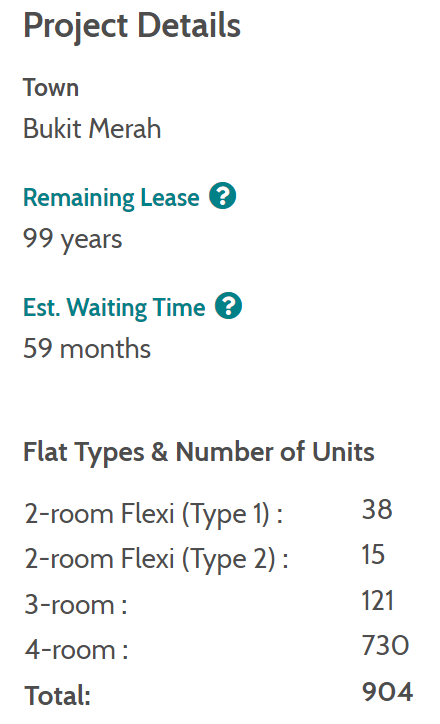Image resolution: width=440 pixels, height=724 pixels.
Task: Click the 99 years lease value
Action: click(x=72, y=239)
